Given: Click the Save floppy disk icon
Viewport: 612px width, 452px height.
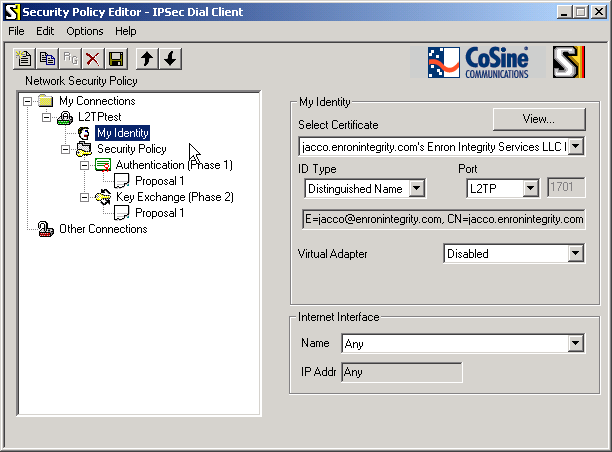Looking at the screenshot, I should 116,59.
